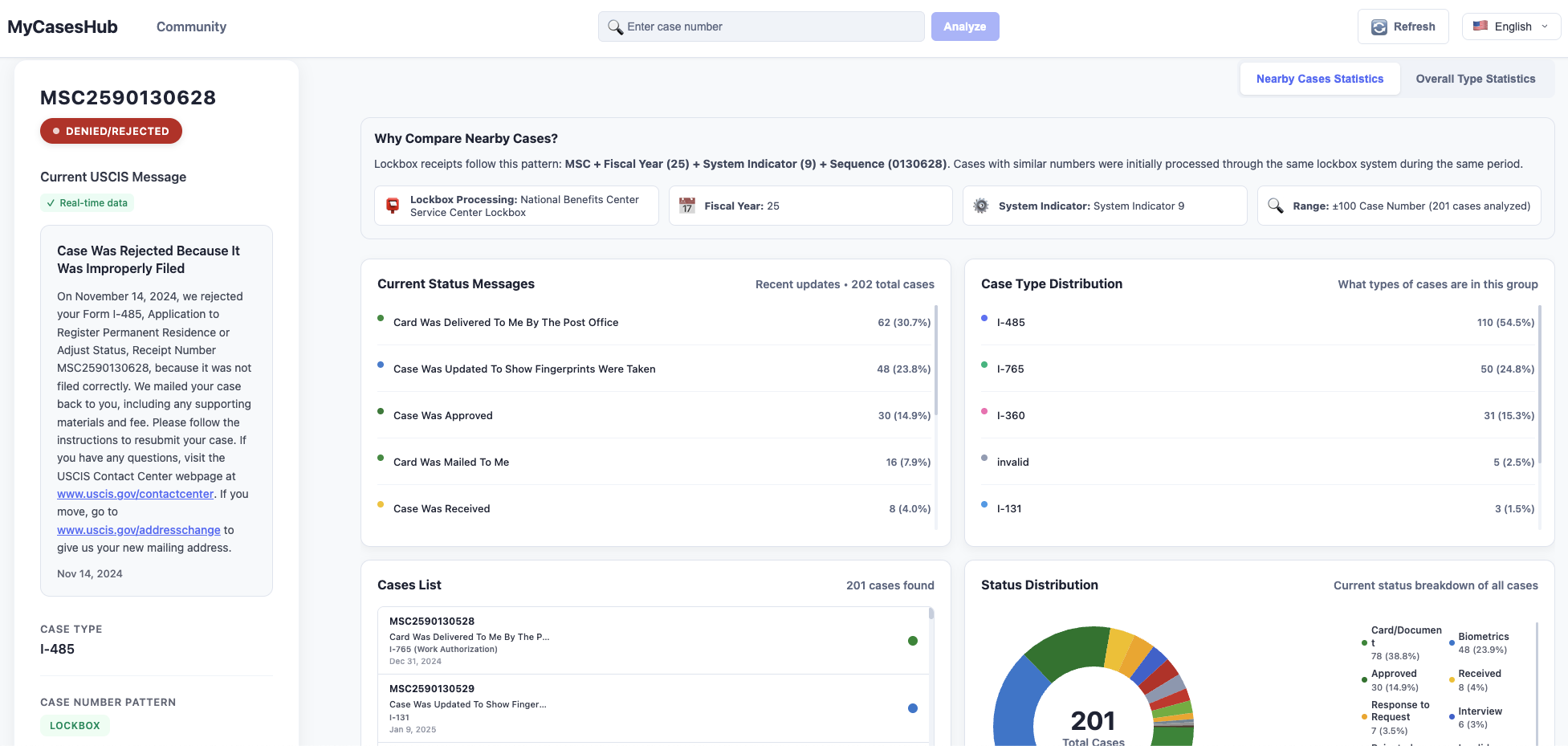Switch to Overall Type Statistics tab

point(1475,79)
